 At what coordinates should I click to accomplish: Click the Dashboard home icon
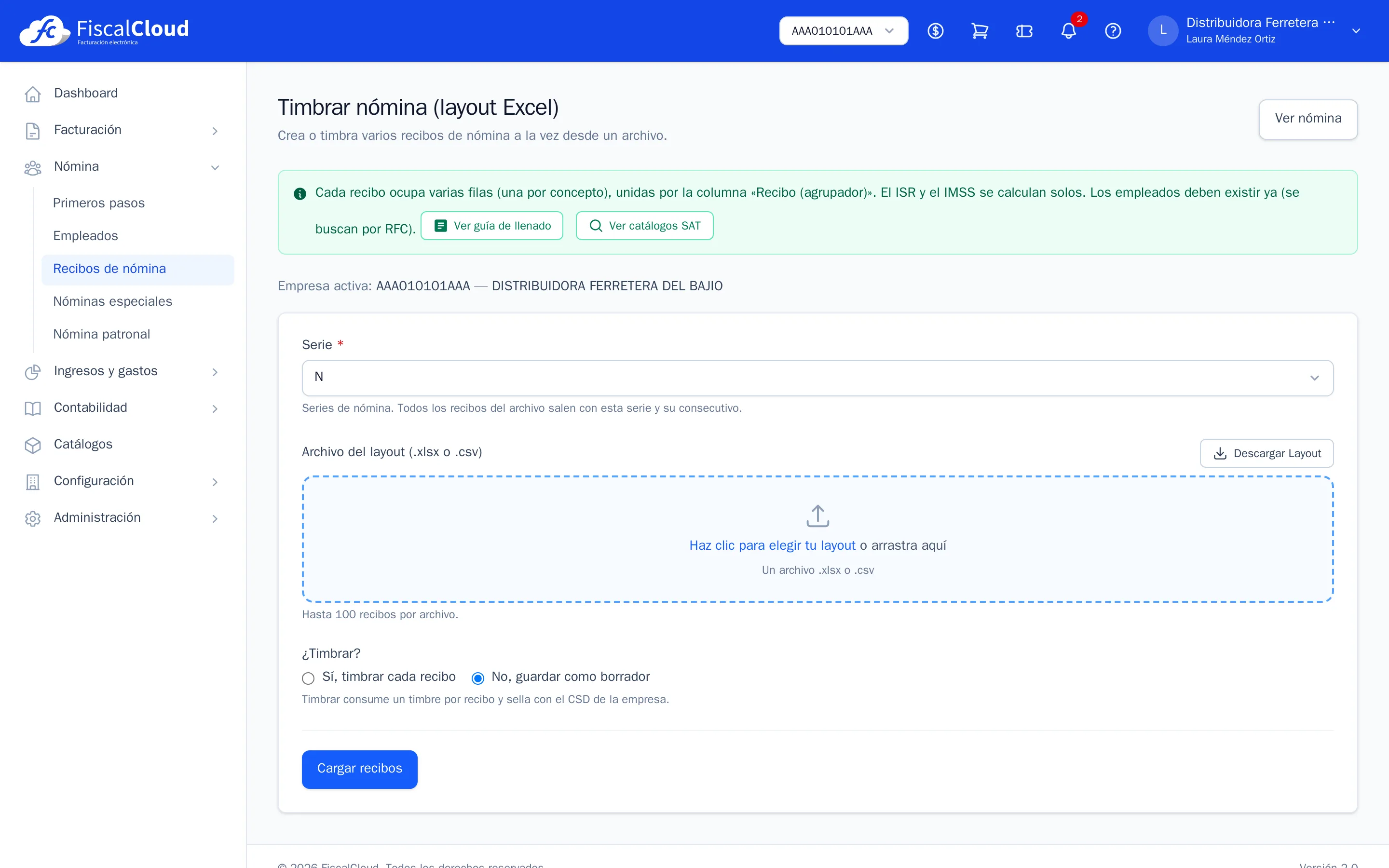[x=33, y=94]
